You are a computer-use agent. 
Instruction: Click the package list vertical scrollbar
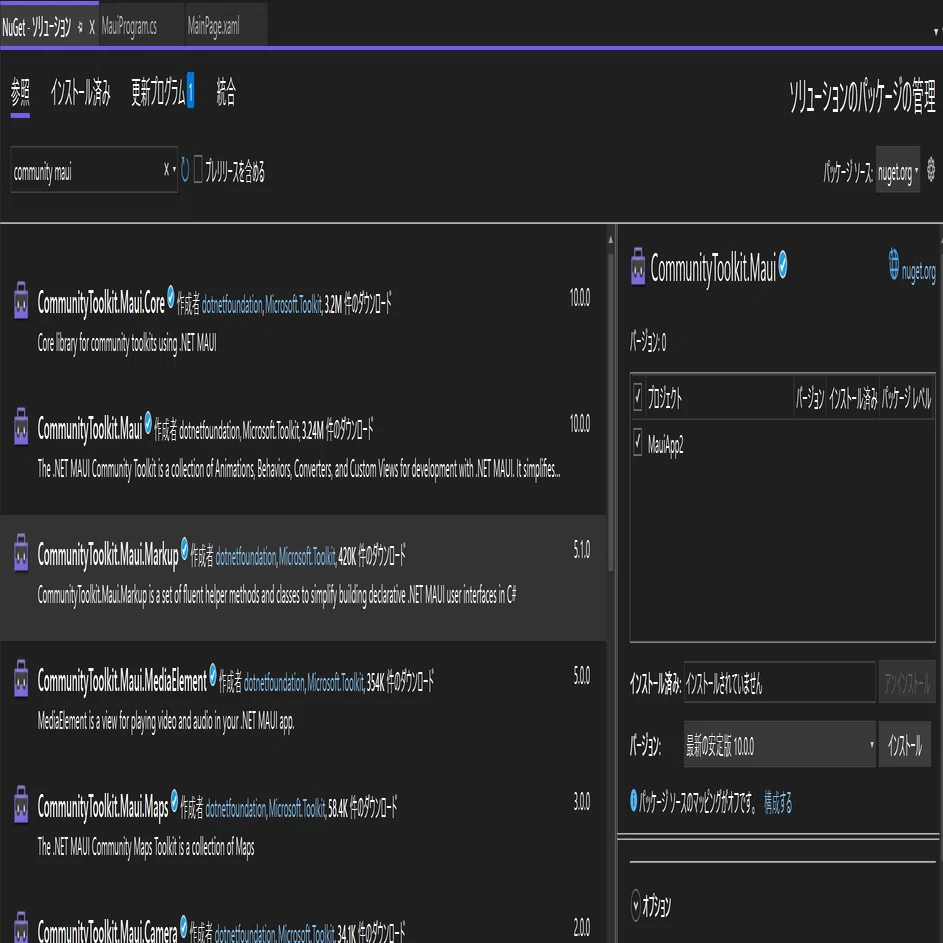coord(610,415)
